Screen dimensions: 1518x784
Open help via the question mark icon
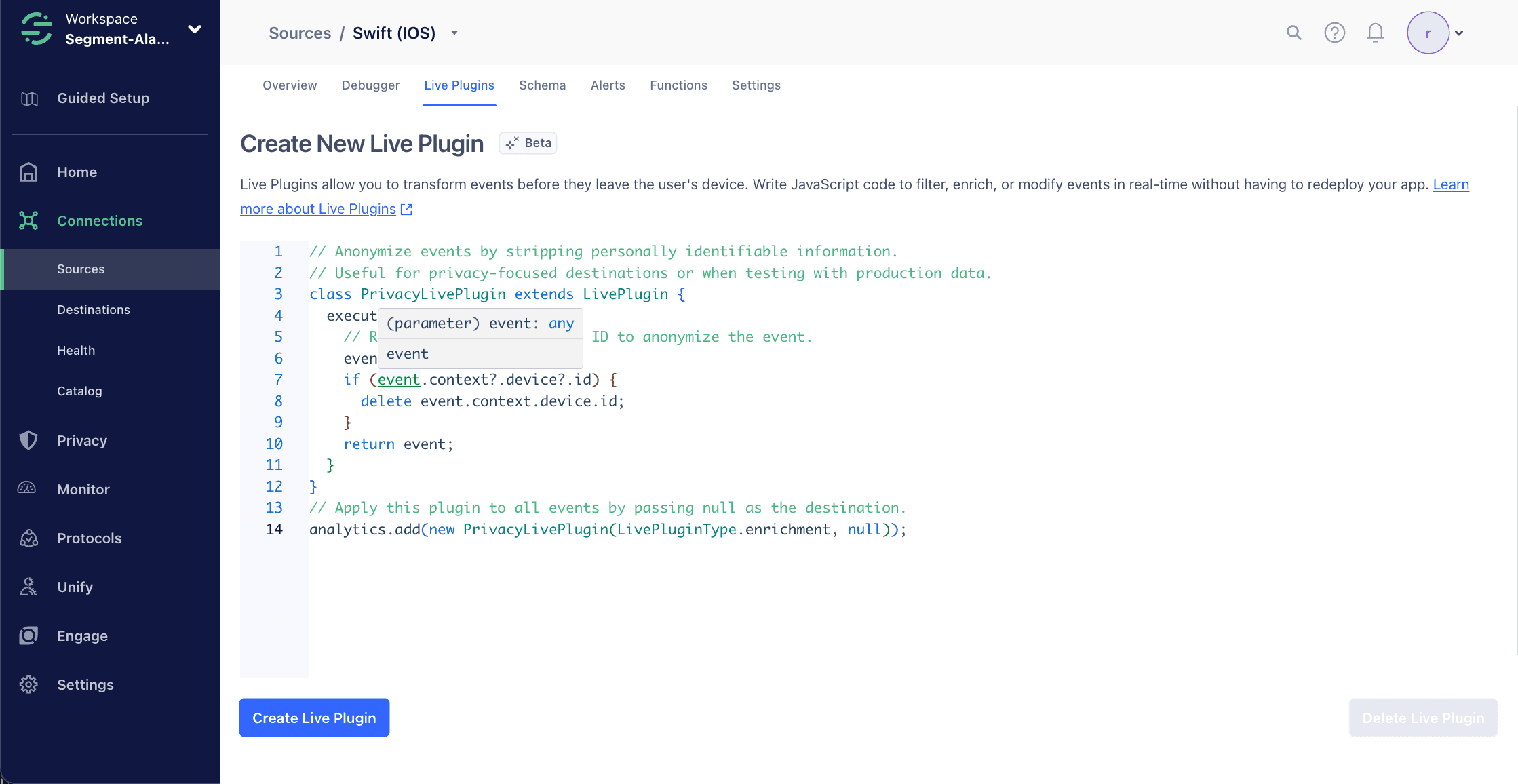[x=1334, y=32]
